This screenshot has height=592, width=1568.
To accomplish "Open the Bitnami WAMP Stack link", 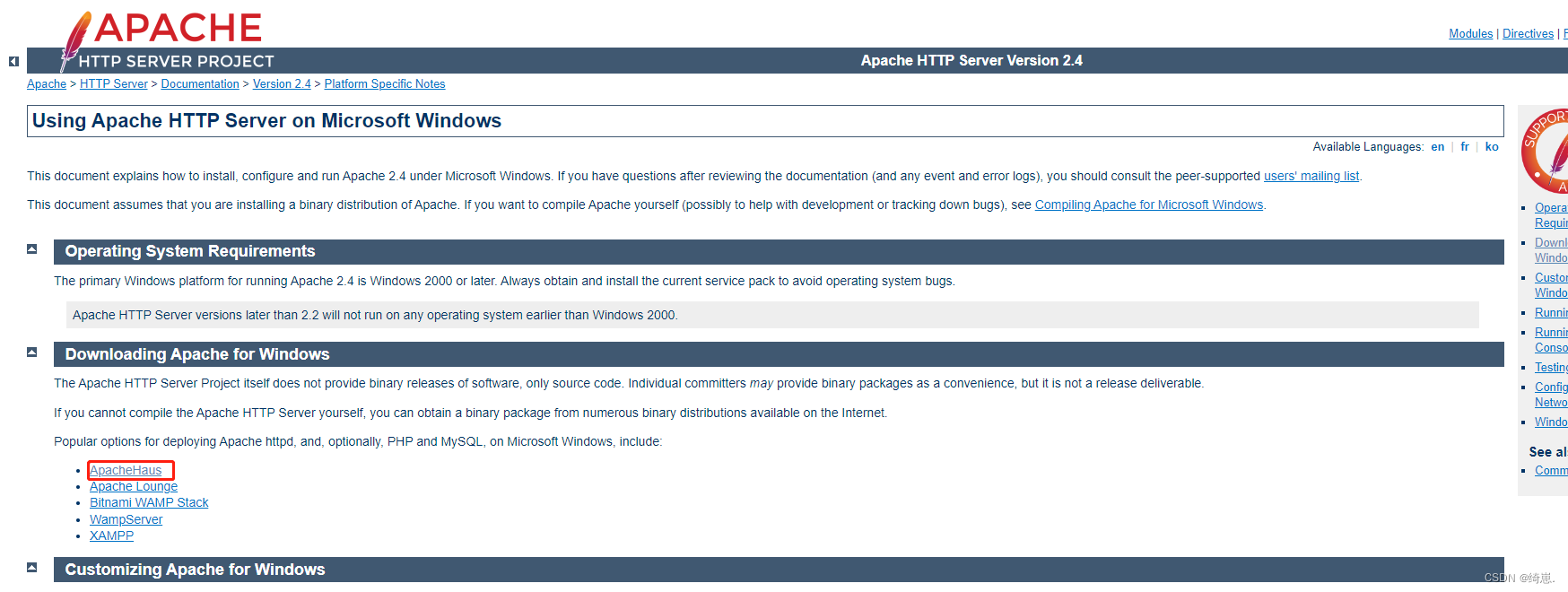I will 149,502.
